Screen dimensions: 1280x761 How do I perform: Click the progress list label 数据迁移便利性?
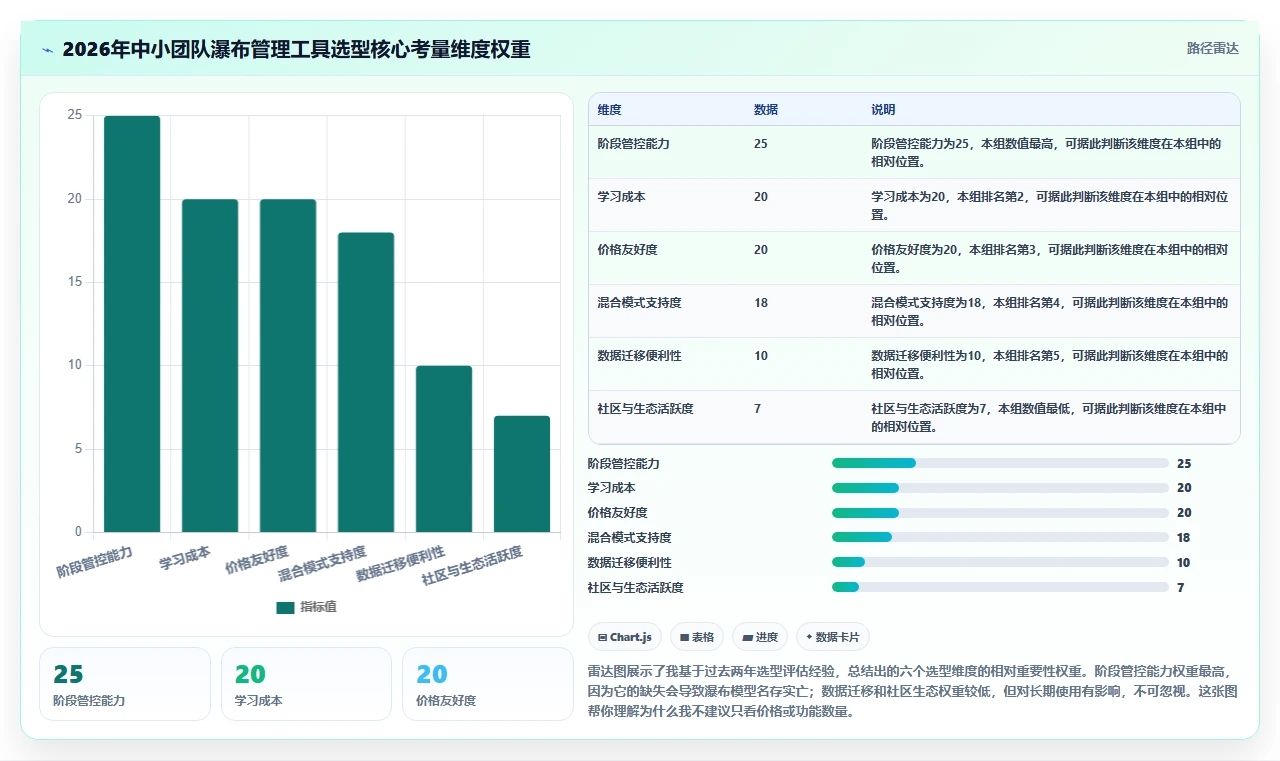tap(630, 563)
